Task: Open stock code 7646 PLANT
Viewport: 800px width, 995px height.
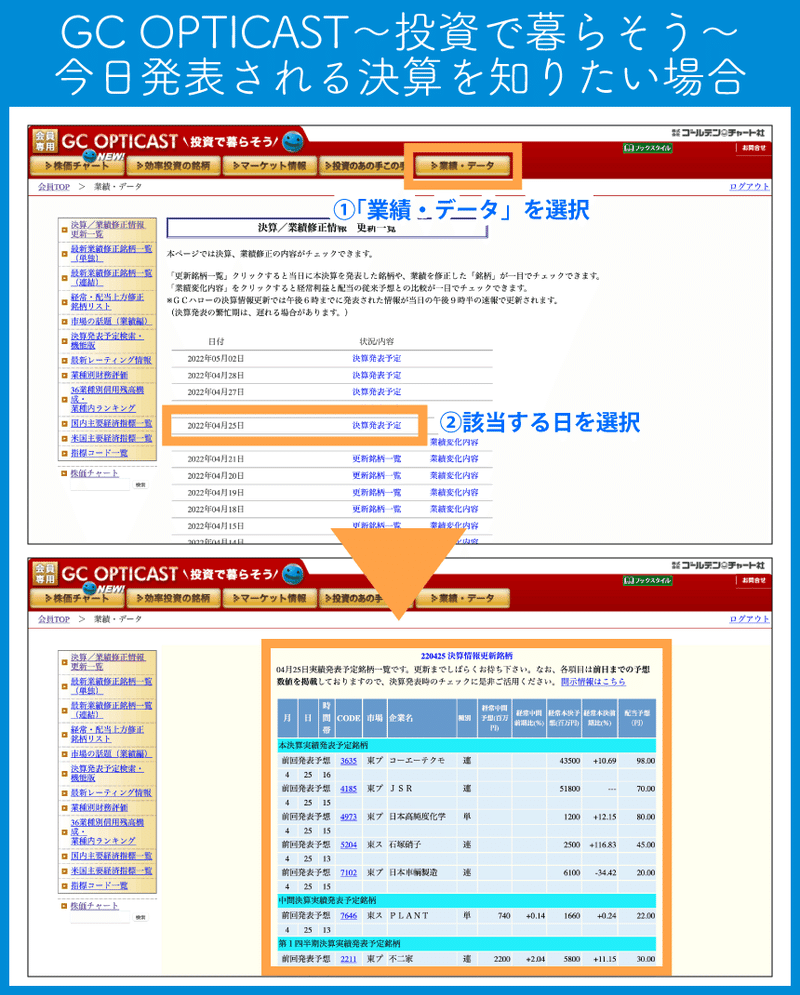Action: 348,916
